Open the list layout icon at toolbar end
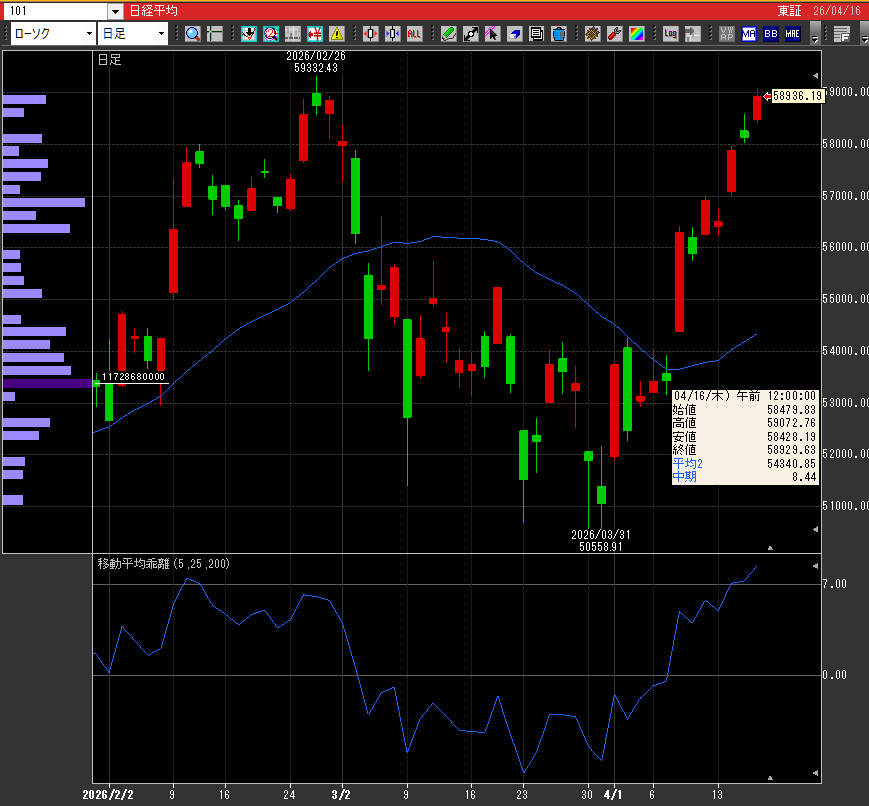 841,34
